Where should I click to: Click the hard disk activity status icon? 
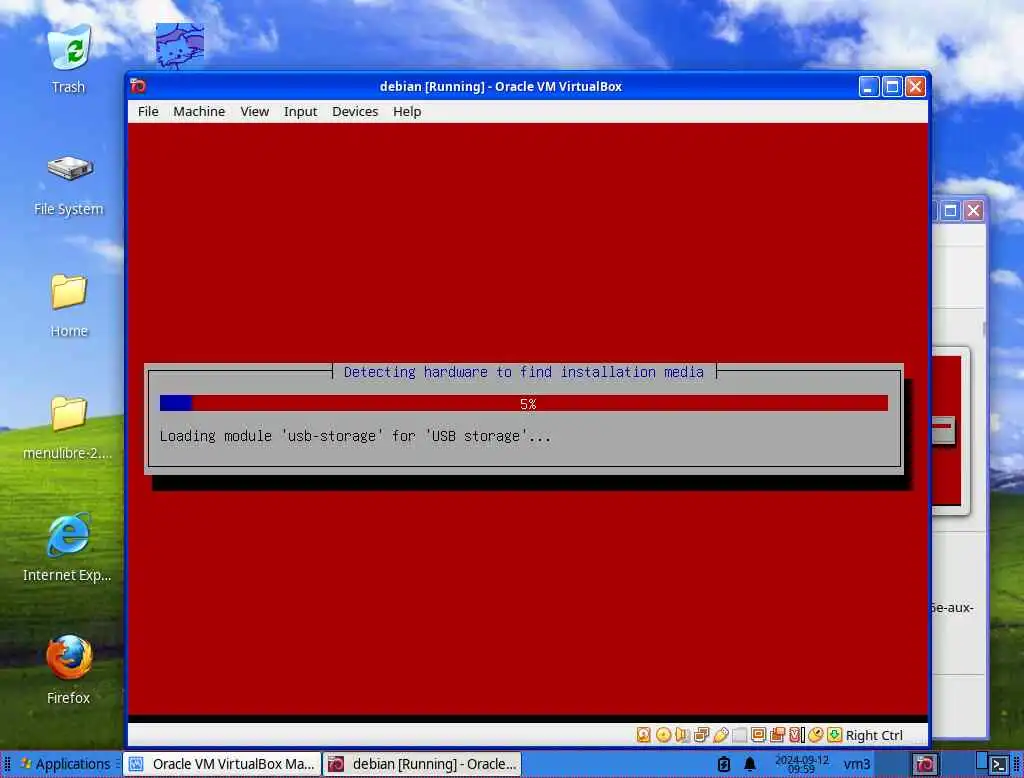pyautogui.click(x=643, y=735)
